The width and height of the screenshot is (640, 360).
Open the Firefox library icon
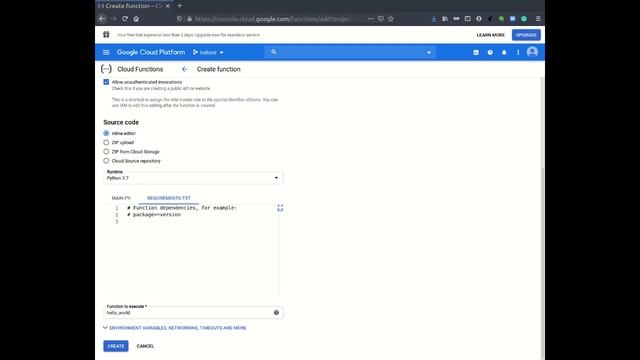coord(445,19)
